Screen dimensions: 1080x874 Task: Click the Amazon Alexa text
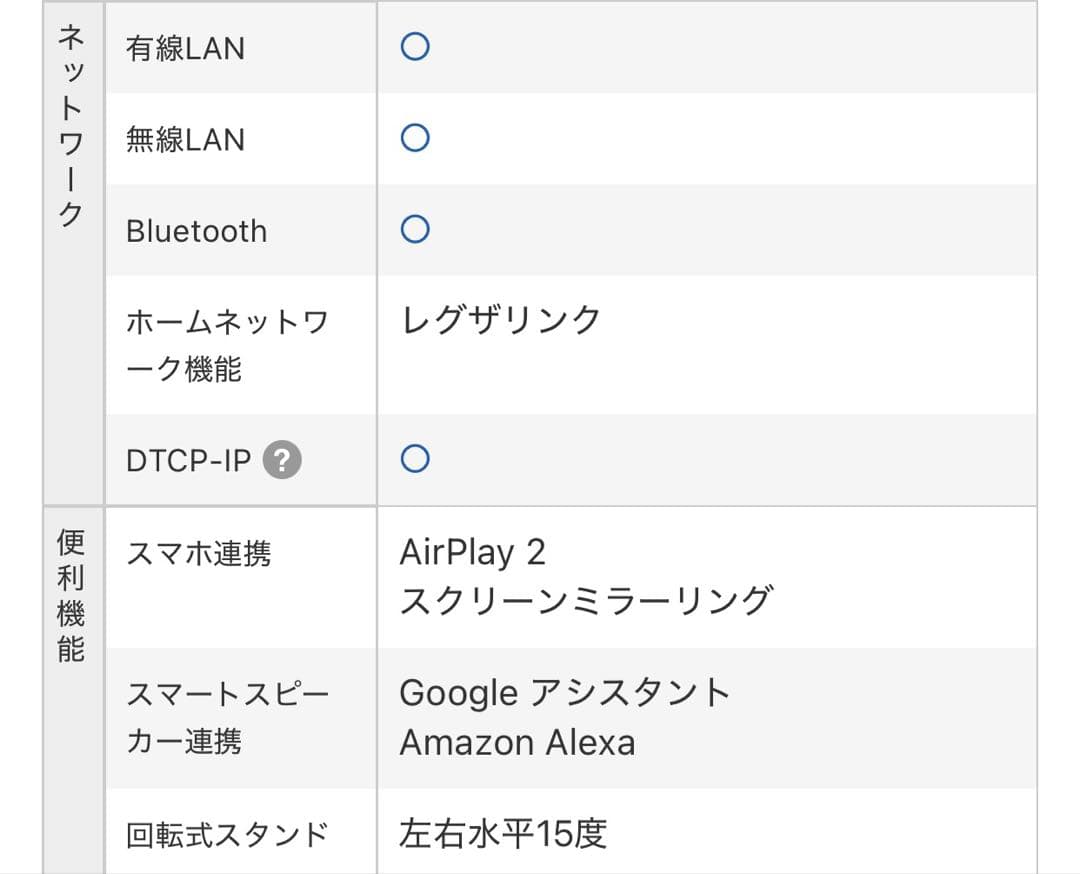[x=517, y=743]
